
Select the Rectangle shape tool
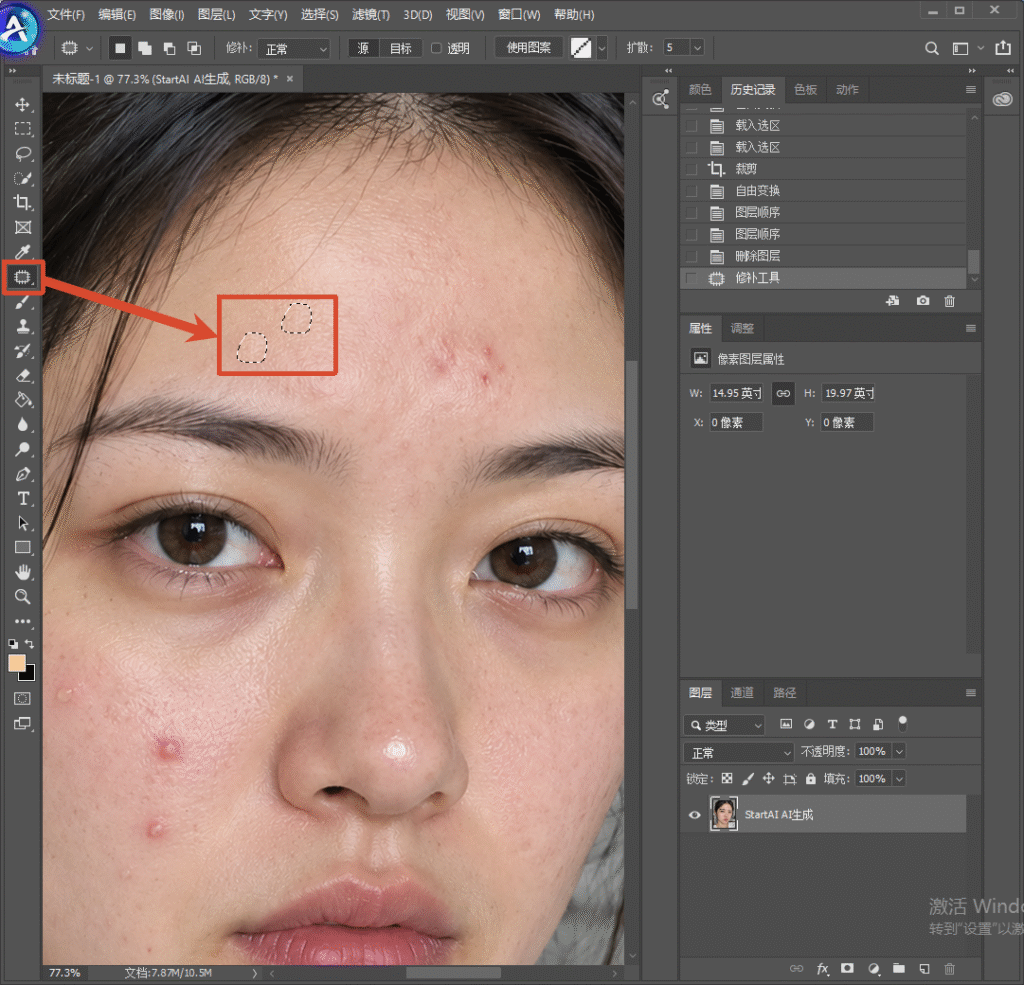pyautogui.click(x=23, y=547)
